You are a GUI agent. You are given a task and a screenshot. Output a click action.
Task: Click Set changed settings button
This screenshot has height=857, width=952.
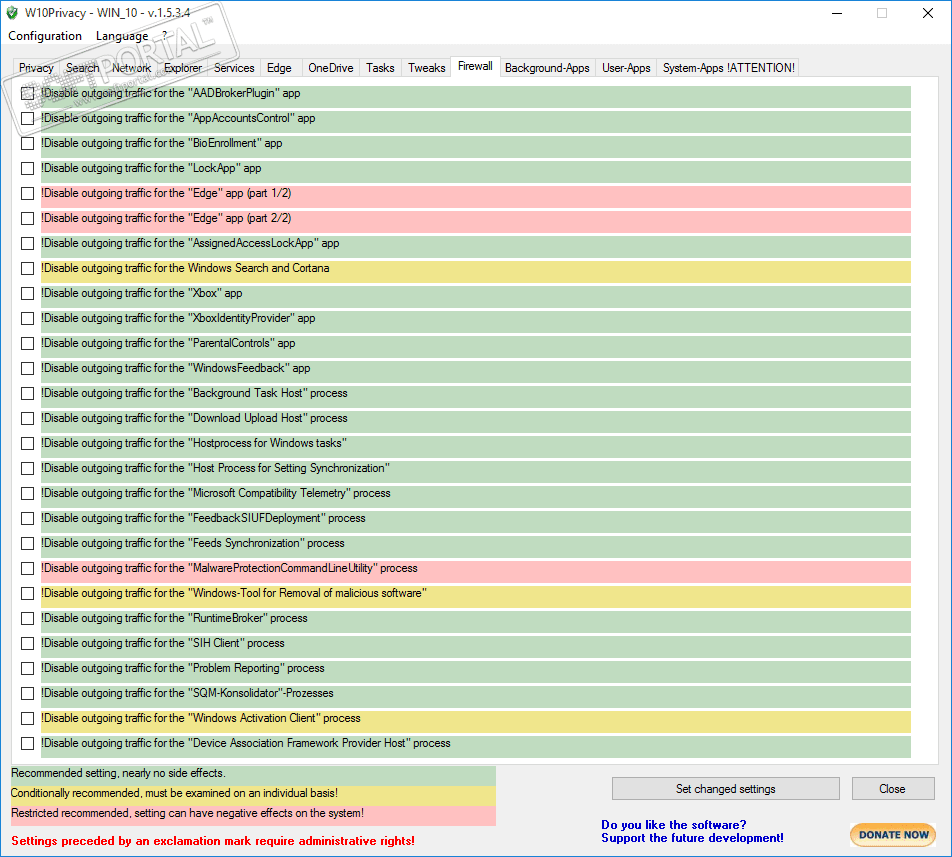point(726,788)
